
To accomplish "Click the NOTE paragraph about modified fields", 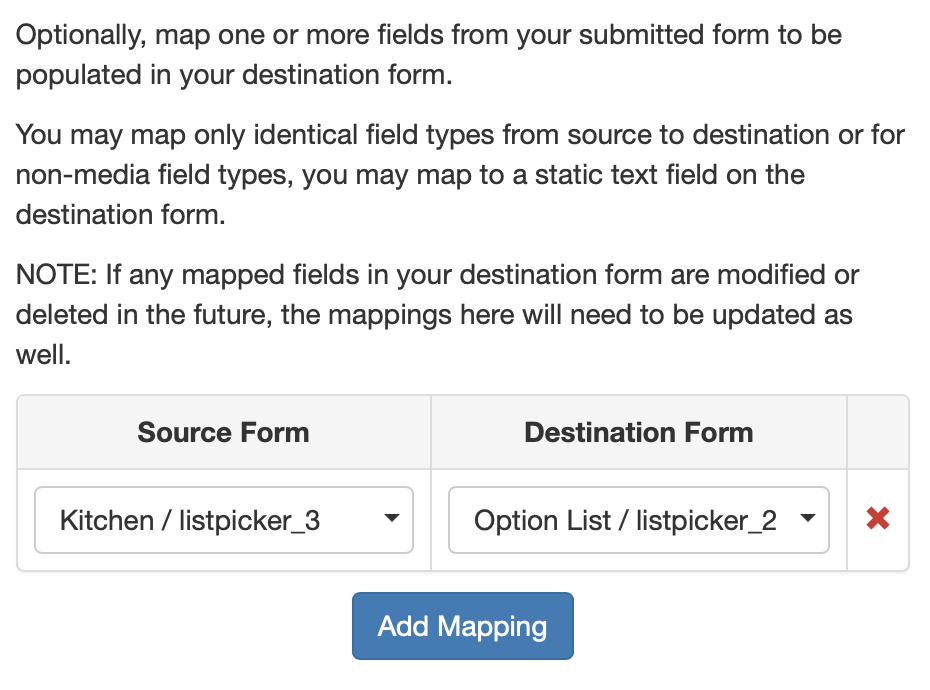I will click(x=437, y=314).
